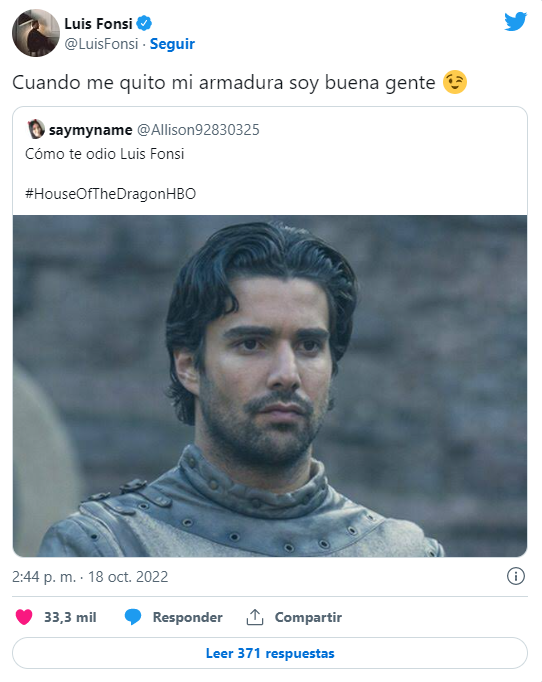Like the tweet with heart icon

pos(24,617)
